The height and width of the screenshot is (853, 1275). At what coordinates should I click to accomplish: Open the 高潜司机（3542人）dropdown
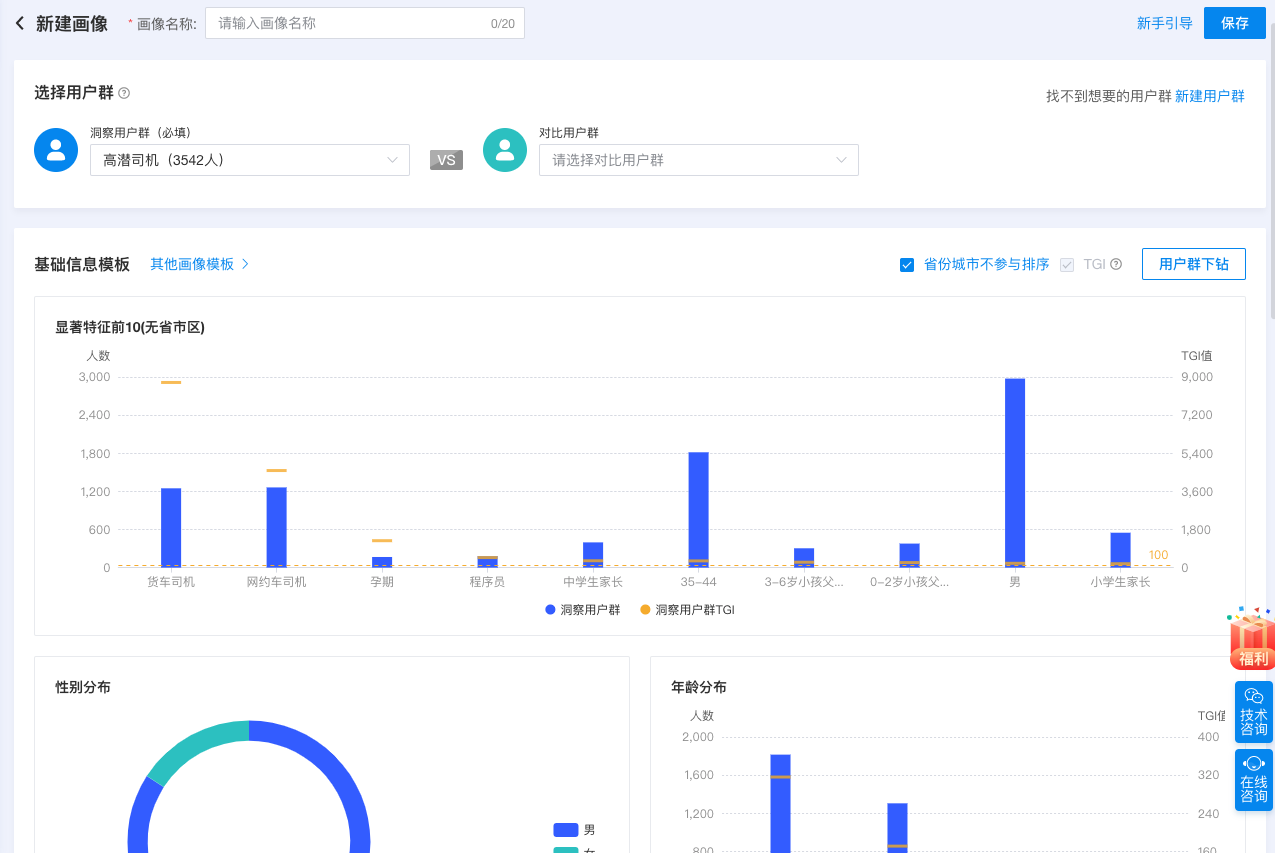[x=250, y=160]
